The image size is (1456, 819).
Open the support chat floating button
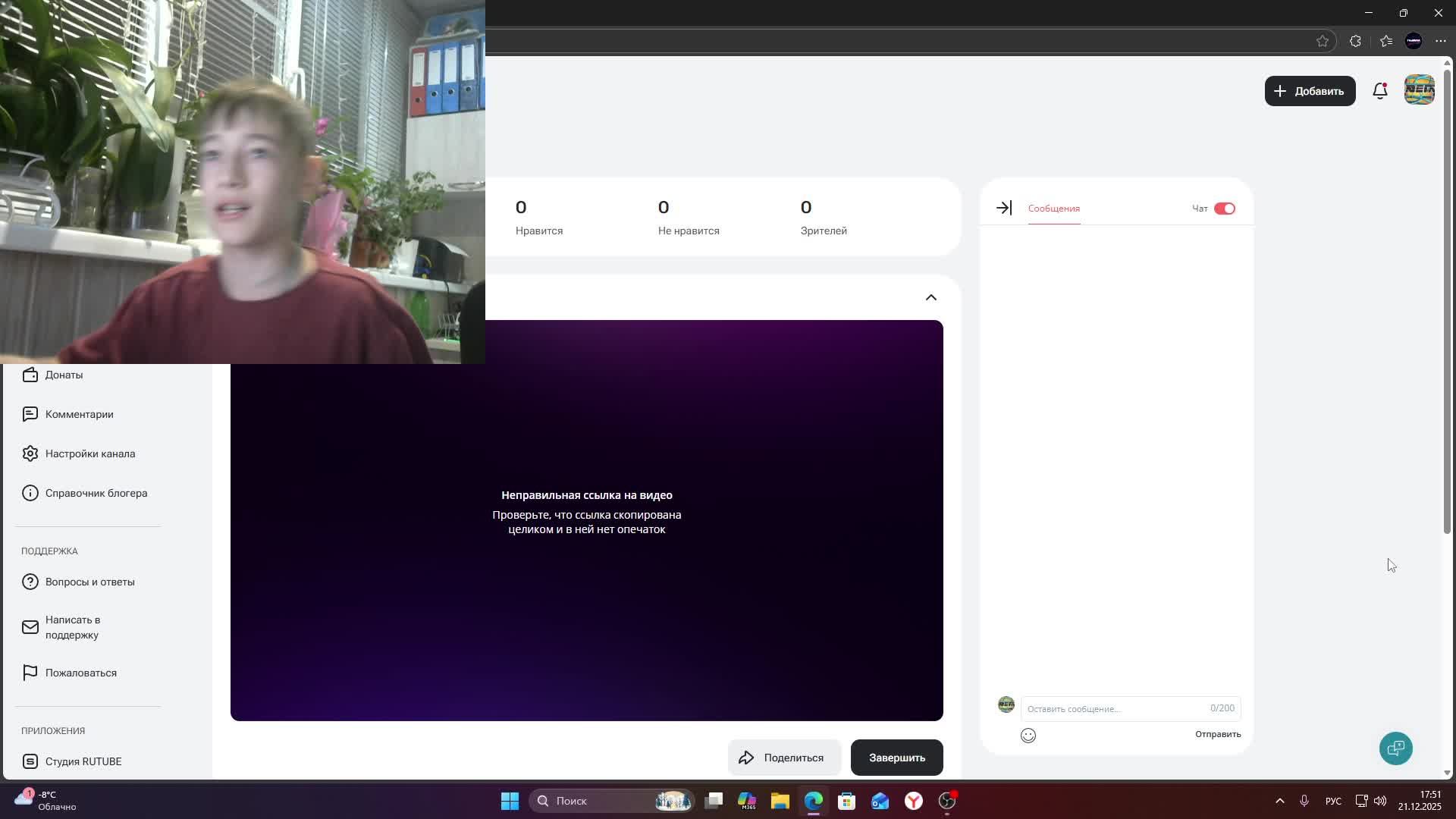coord(1395,748)
